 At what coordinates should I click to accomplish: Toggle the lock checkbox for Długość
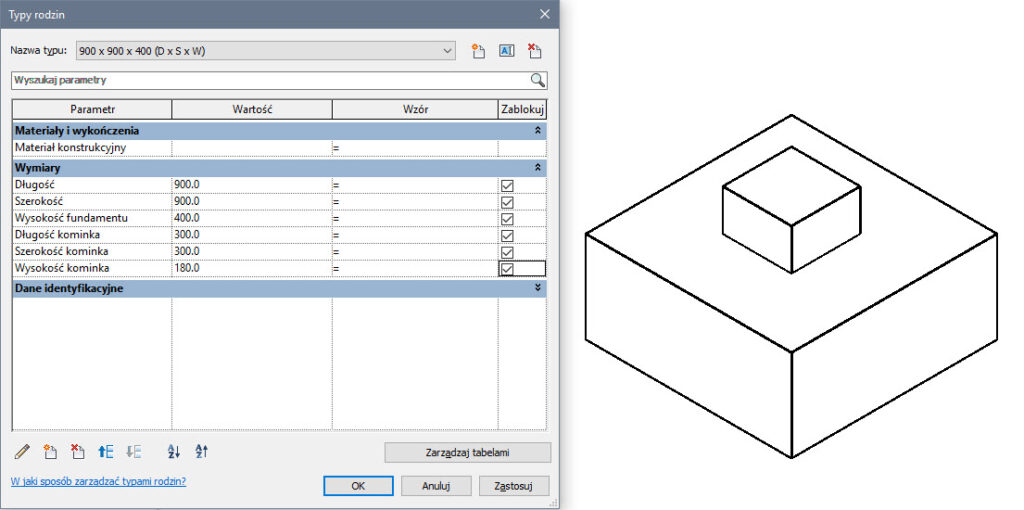507,186
